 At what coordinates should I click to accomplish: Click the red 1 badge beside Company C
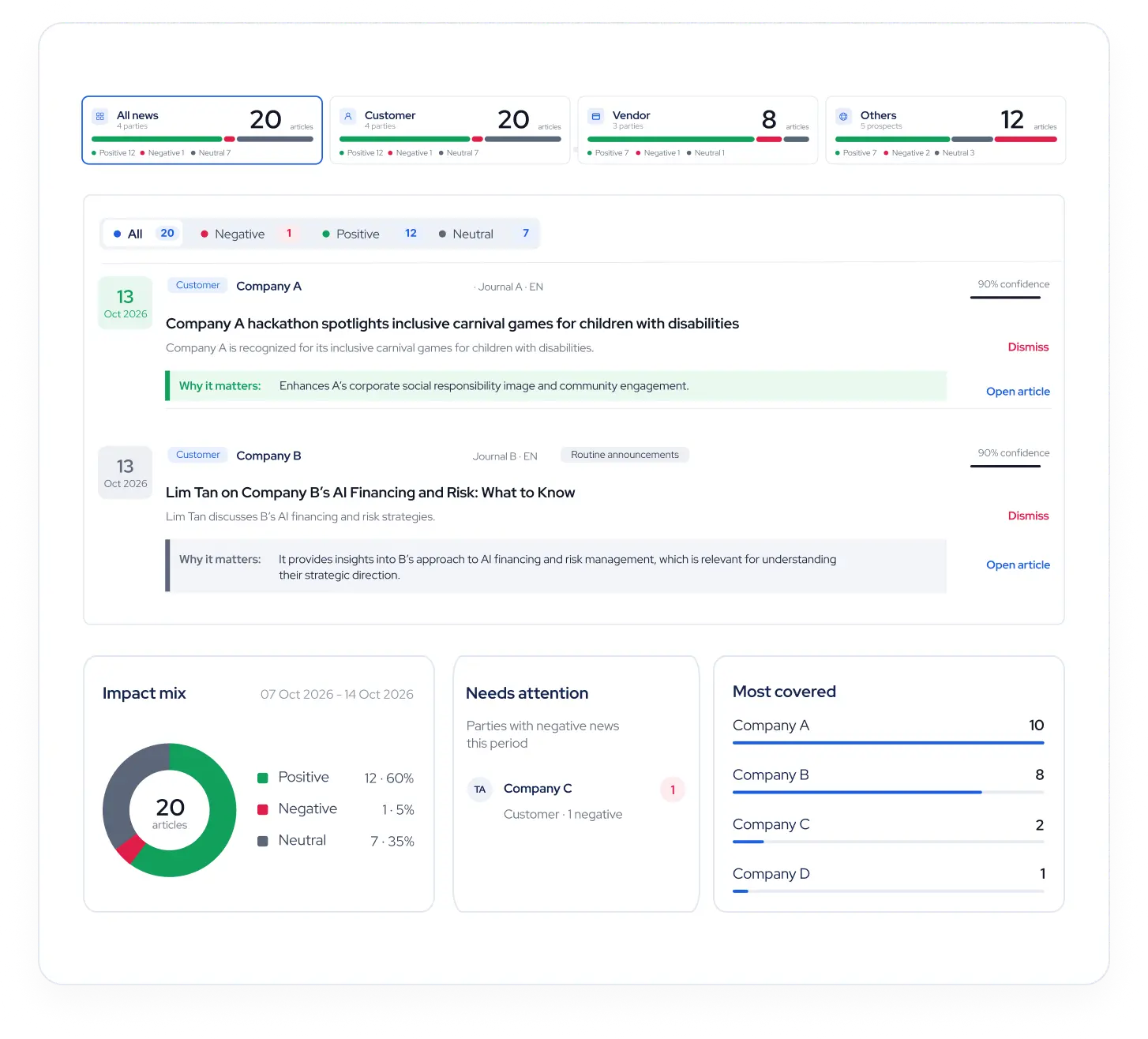click(673, 790)
